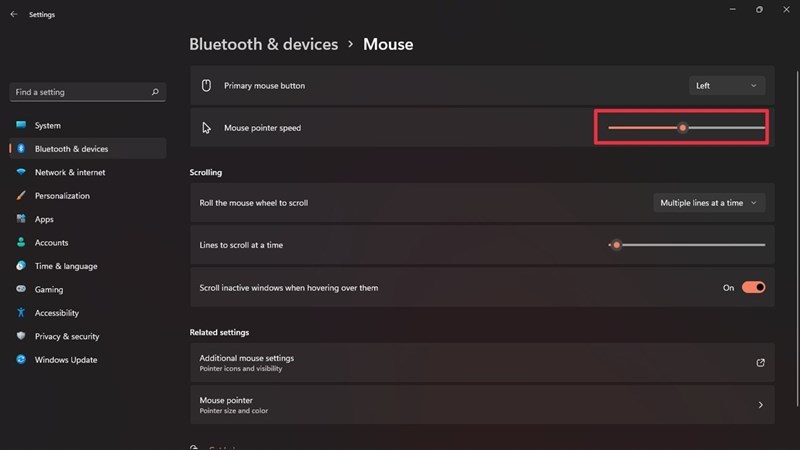
Task: Click the back arrow beside Settings
Action: click(x=14, y=14)
